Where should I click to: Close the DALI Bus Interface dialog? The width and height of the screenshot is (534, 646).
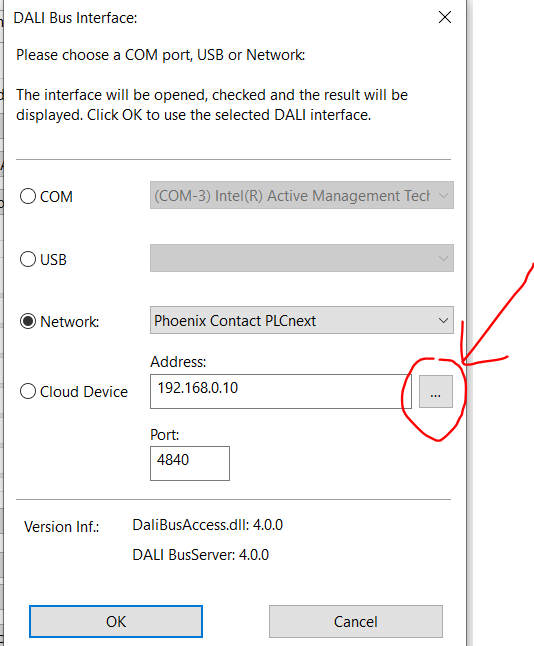(445, 17)
